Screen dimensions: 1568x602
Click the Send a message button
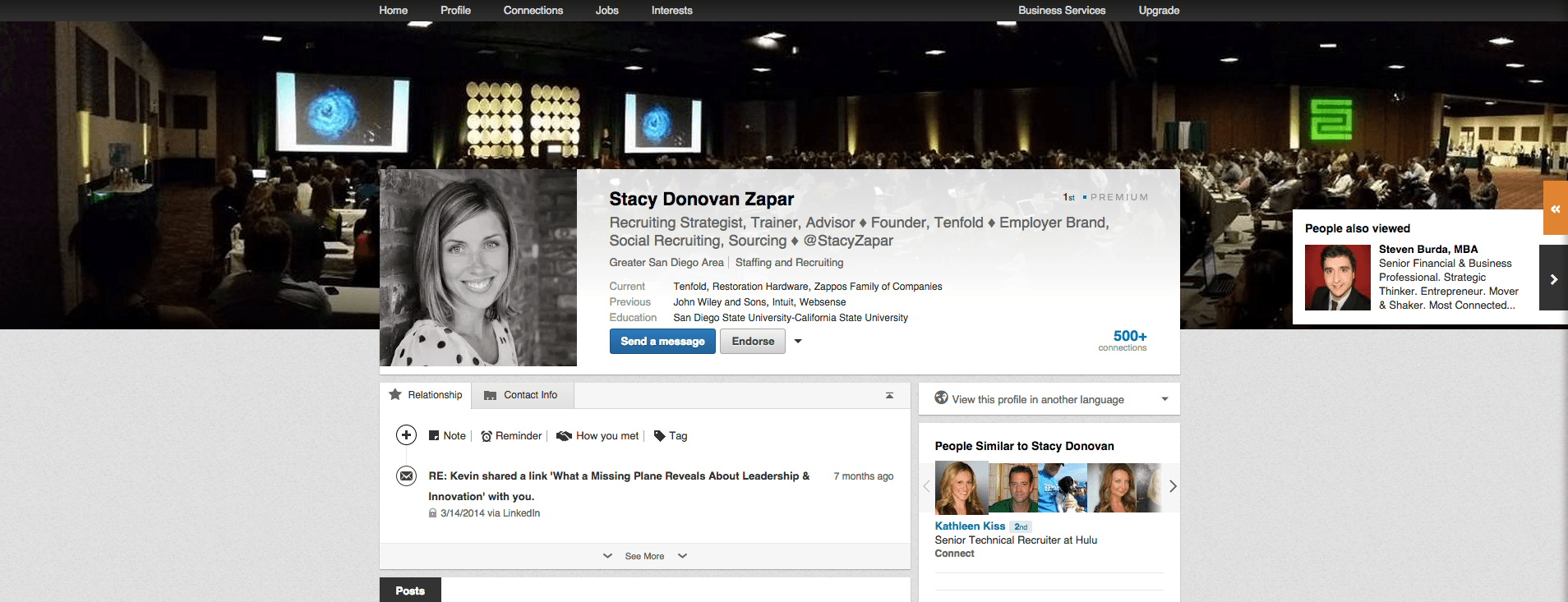[662, 342]
